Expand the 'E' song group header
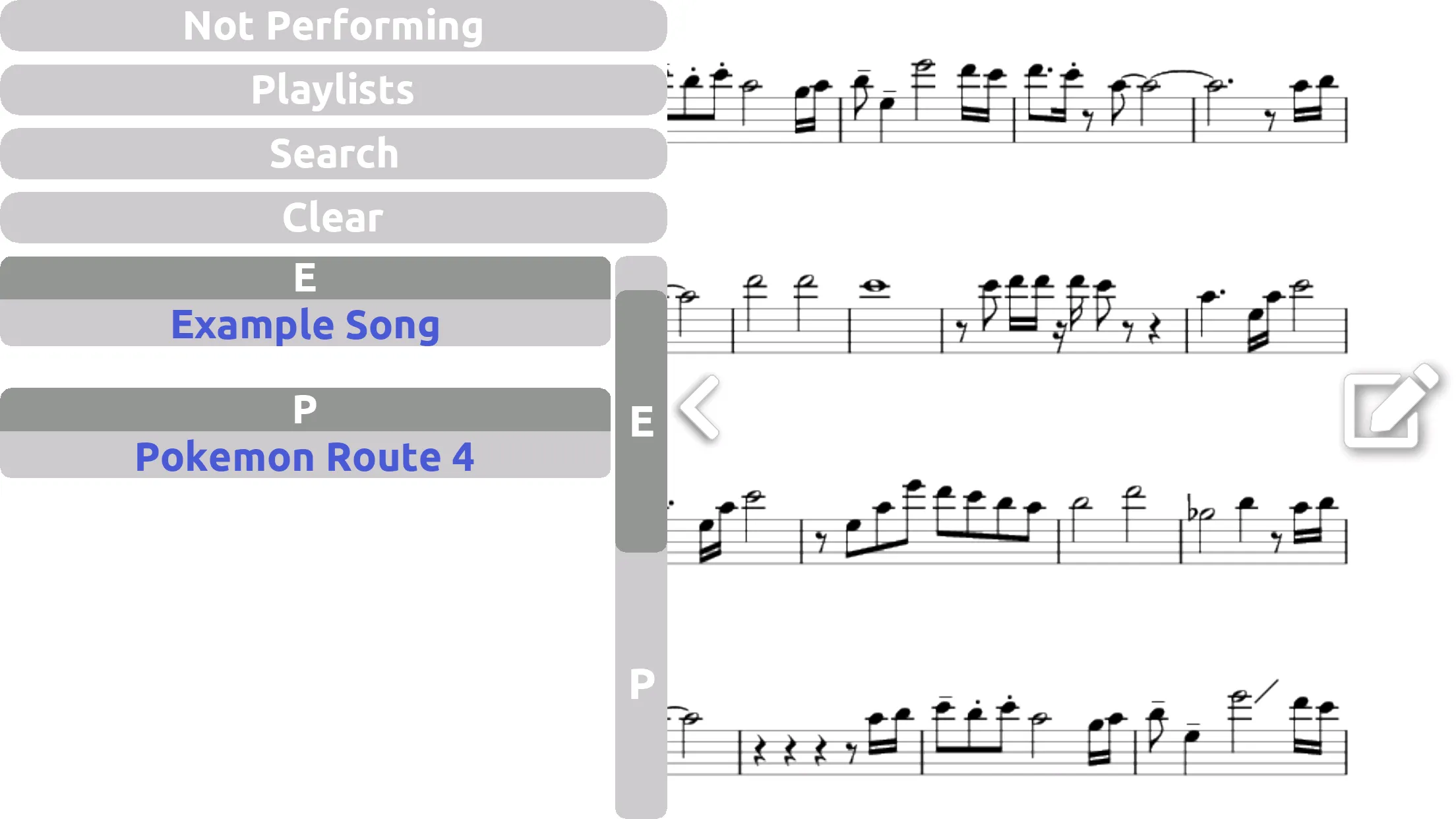 pos(304,277)
